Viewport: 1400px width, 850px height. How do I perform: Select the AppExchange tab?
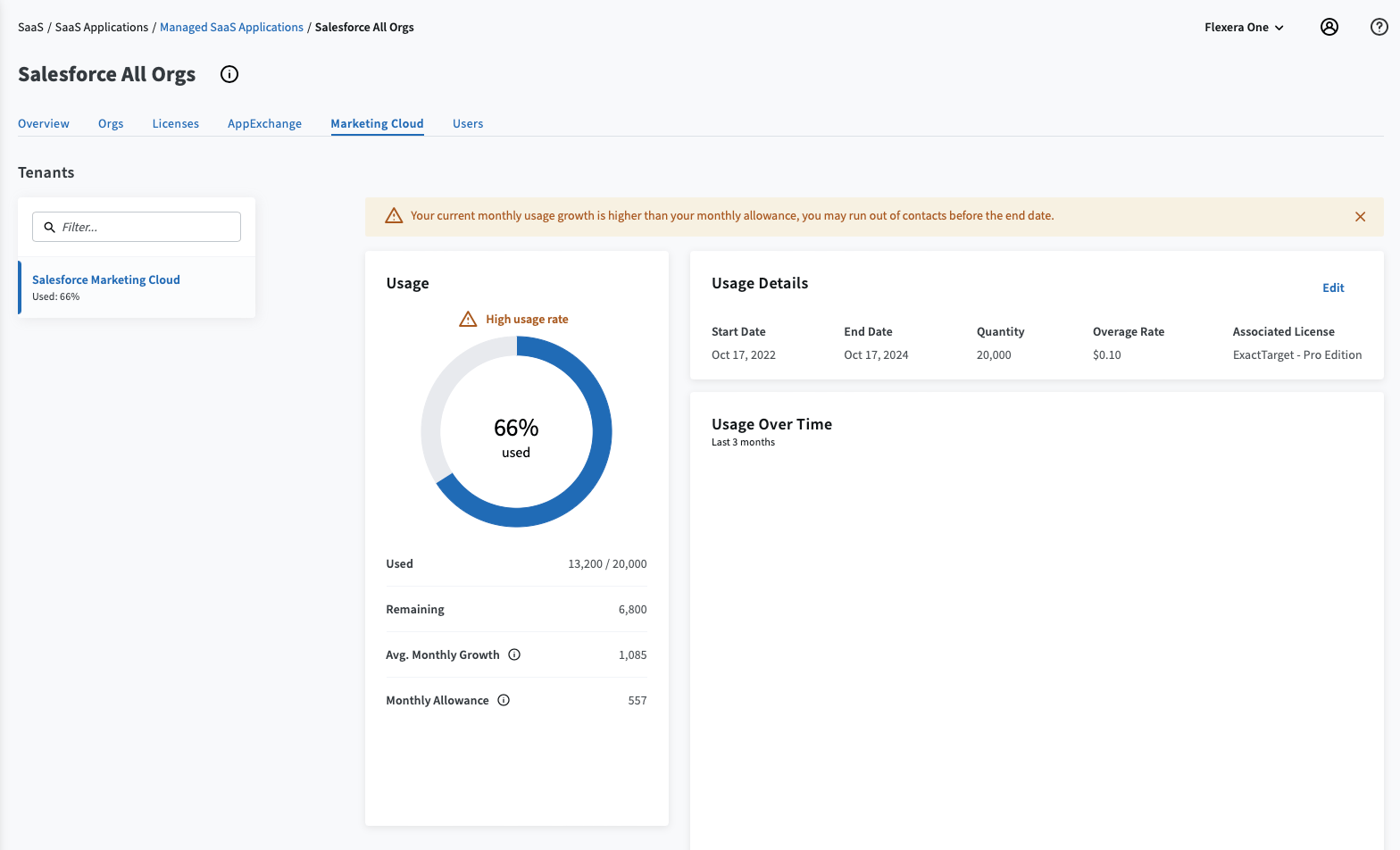click(x=264, y=124)
